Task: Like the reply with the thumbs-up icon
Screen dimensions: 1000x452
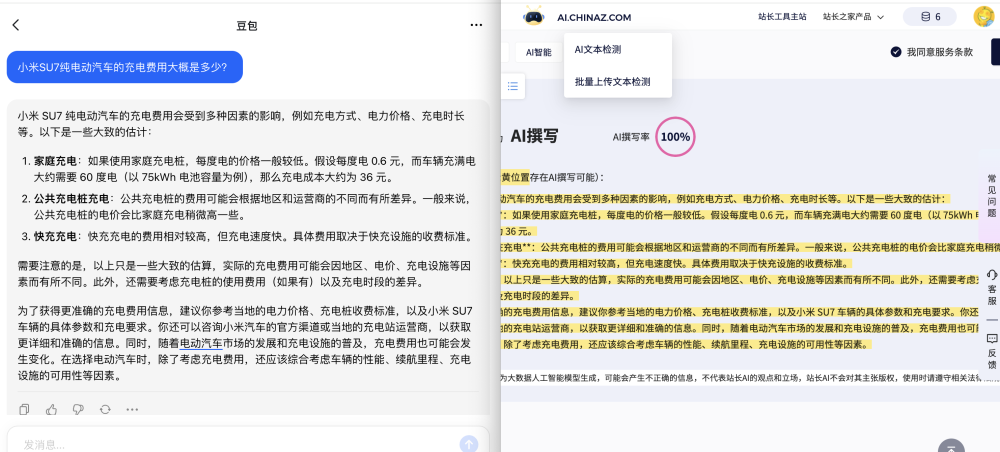Action: pos(51,409)
